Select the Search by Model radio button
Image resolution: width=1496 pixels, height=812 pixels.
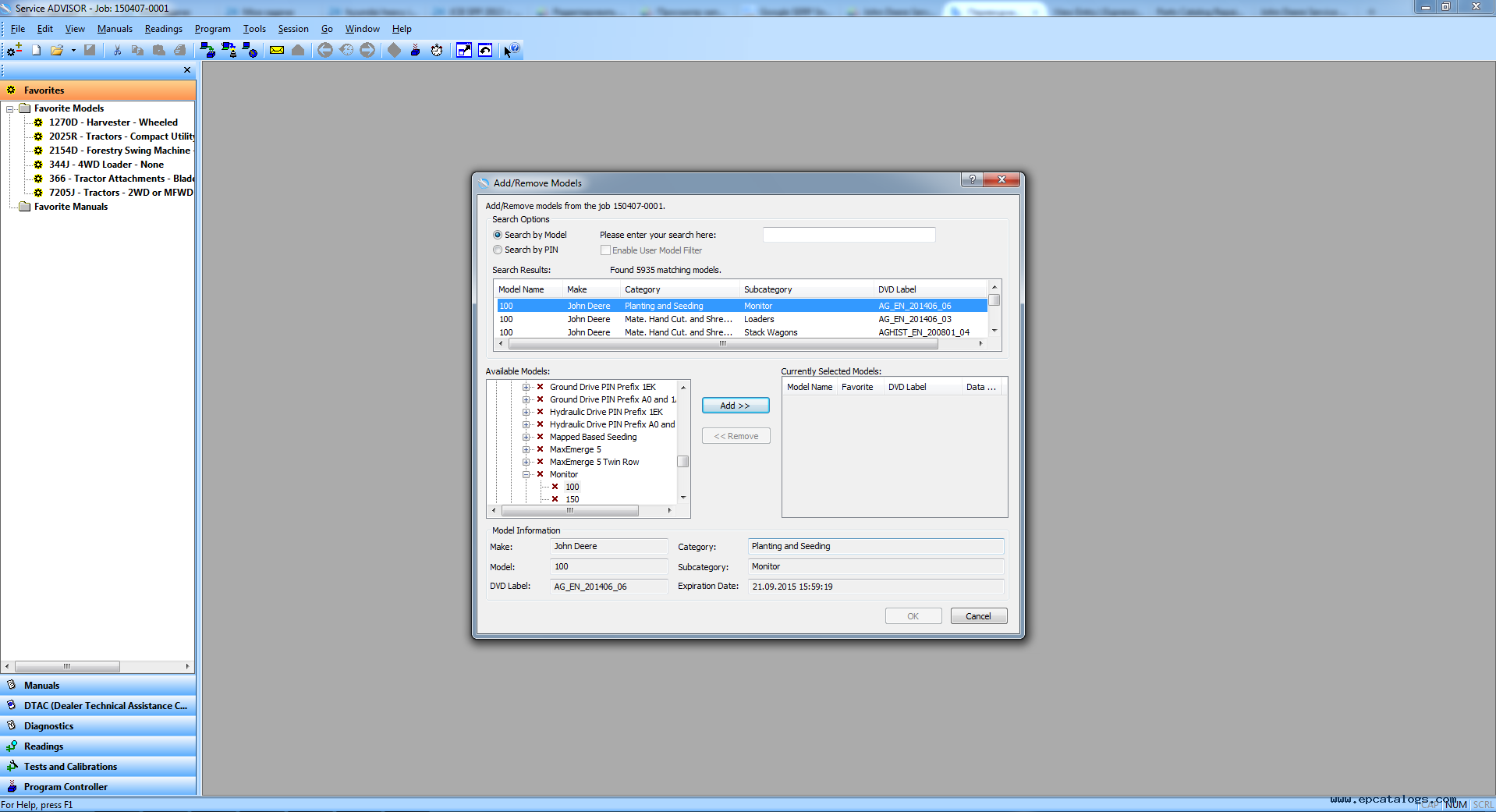(498, 235)
